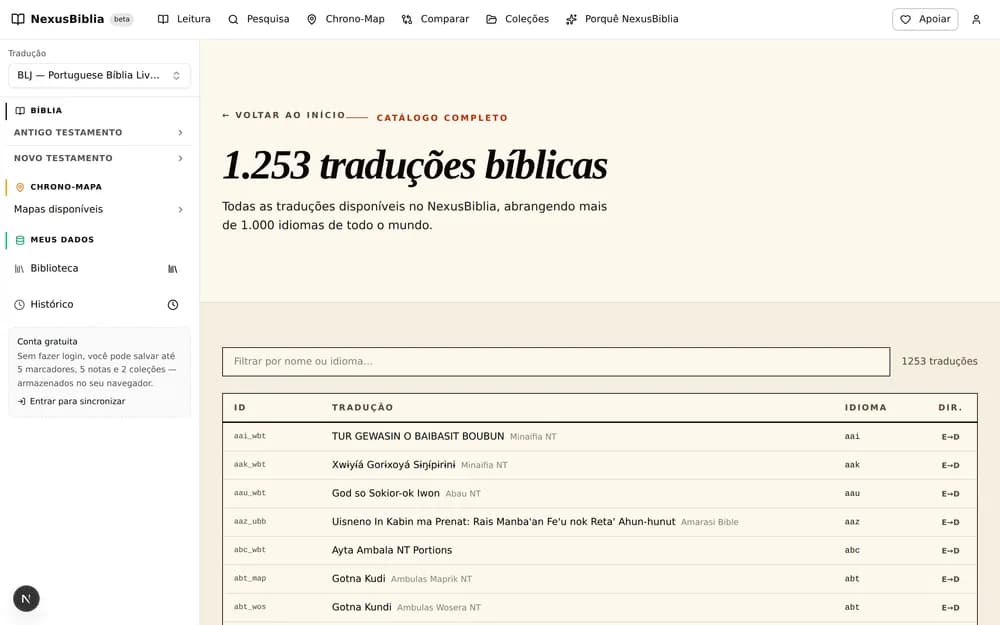
Task: Go to the Chrono-Map menu item
Action: (x=346, y=19)
